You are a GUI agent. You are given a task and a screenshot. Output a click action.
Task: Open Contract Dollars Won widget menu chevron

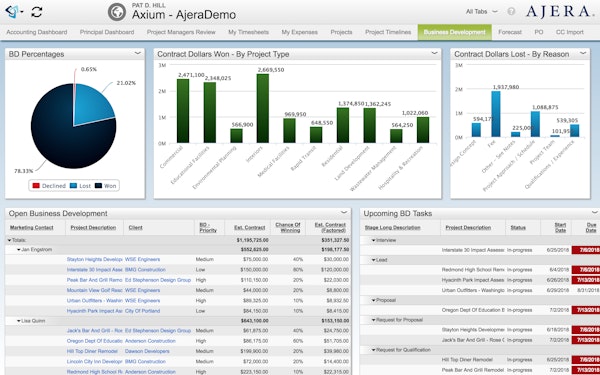pos(434,53)
